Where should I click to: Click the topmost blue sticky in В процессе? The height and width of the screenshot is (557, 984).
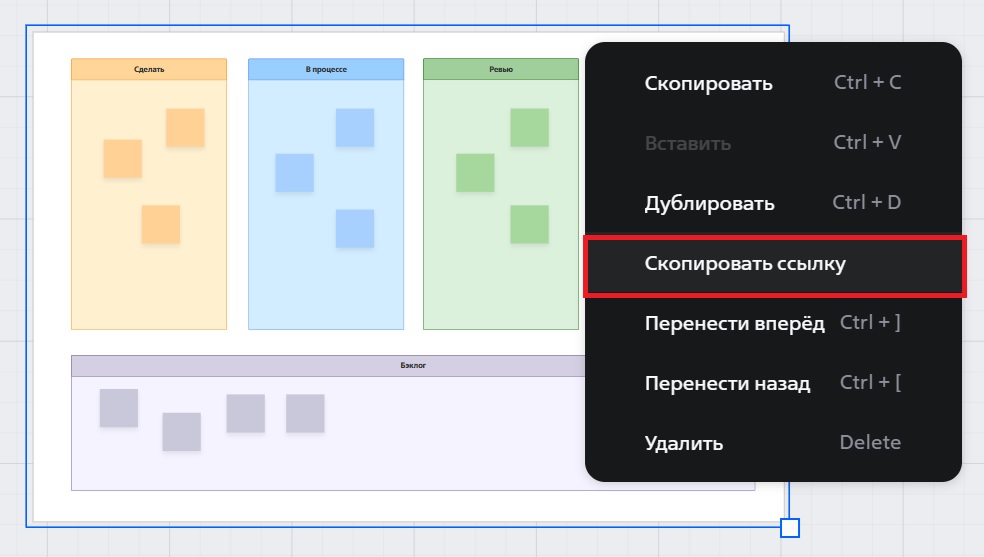point(354,128)
